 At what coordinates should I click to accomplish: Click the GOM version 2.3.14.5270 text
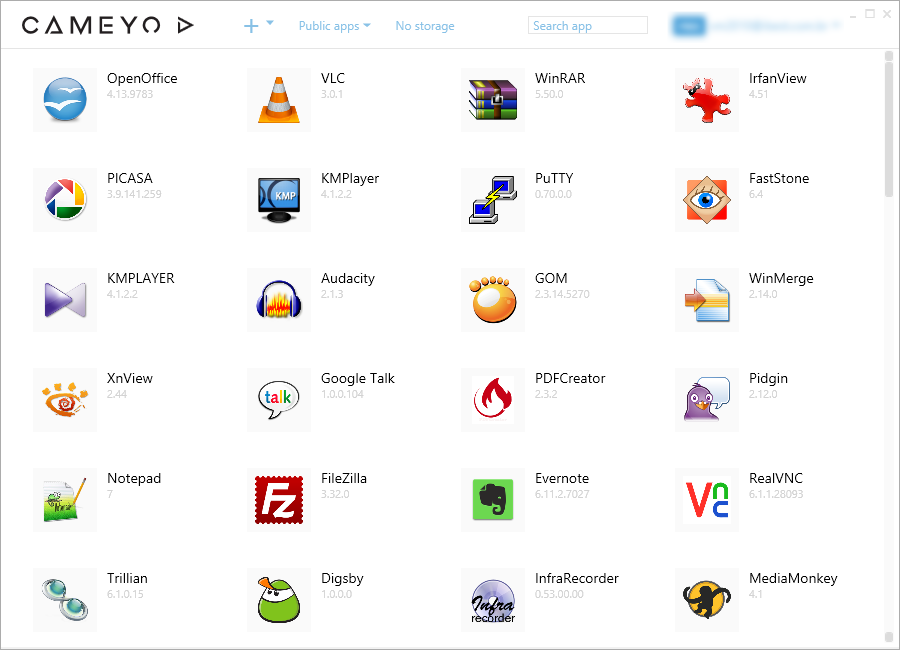(x=562, y=294)
